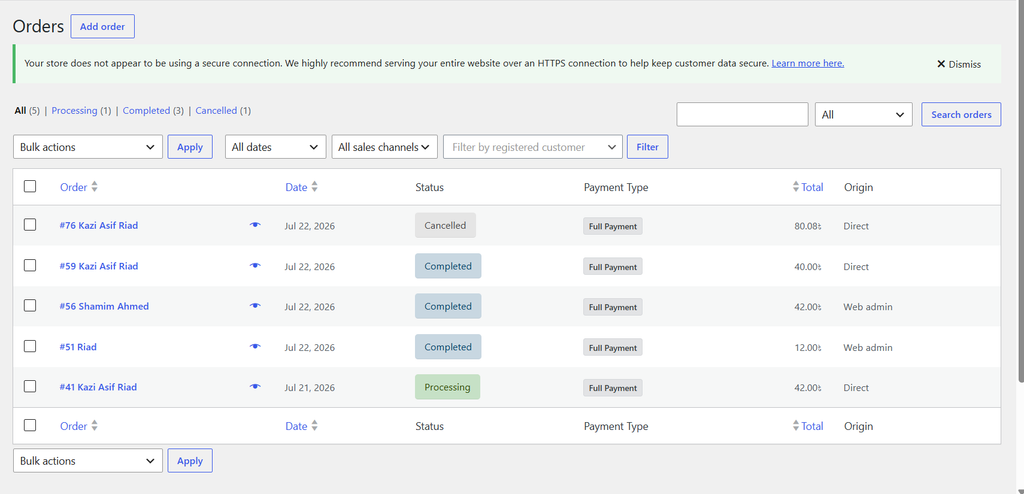Click Web admin origin of order #51
Screen dimensions: 1024x494
click(868, 348)
